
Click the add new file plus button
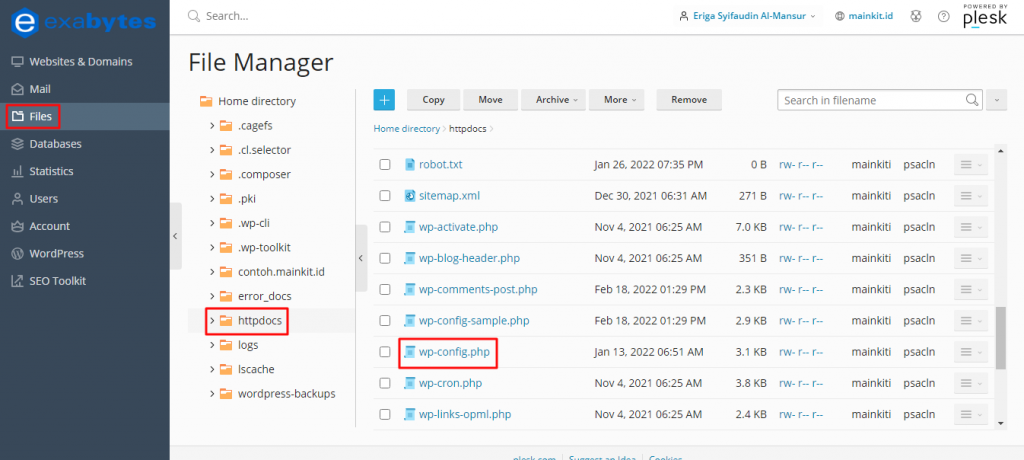[x=384, y=100]
